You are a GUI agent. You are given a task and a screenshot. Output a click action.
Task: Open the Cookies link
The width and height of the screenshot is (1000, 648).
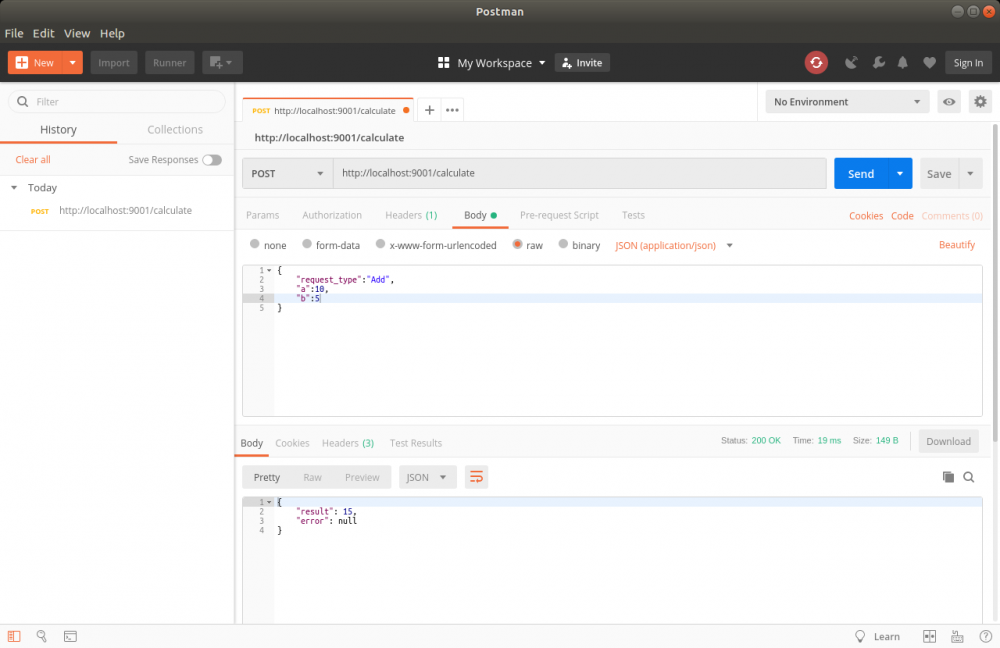[x=865, y=216]
